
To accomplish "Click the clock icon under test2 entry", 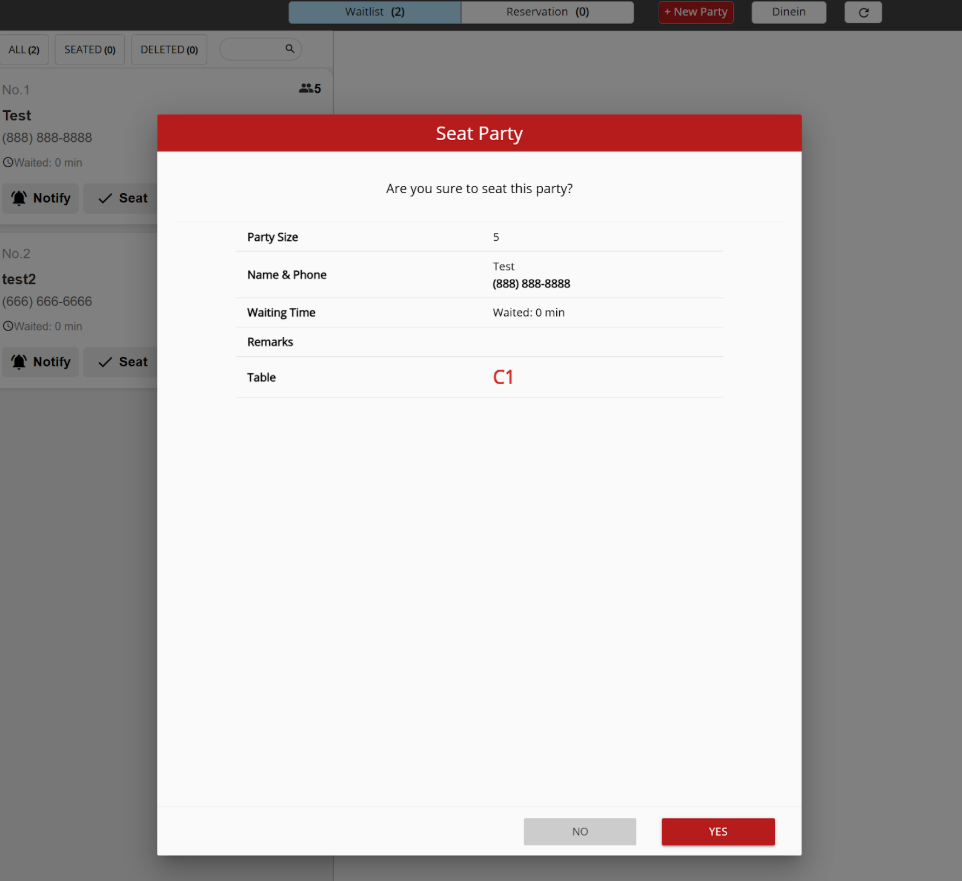I will pyautogui.click(x=8, y=326).
